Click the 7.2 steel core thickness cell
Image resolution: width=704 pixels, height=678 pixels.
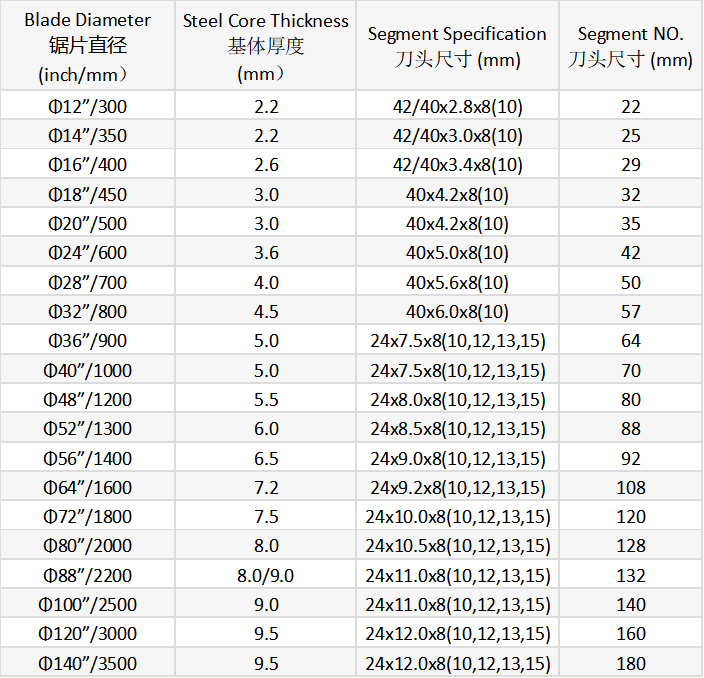click(x=265, y=487)
